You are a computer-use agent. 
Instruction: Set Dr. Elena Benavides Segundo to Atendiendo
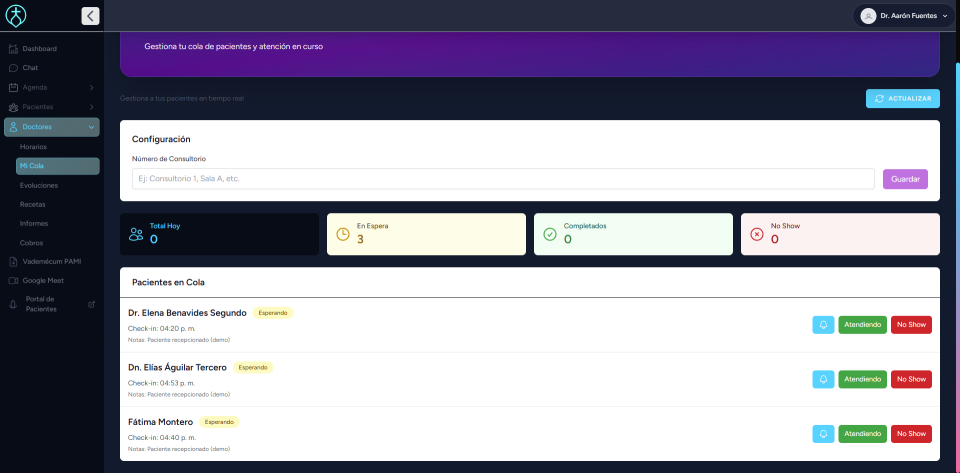pyautogui.click(x=862, y=325)
